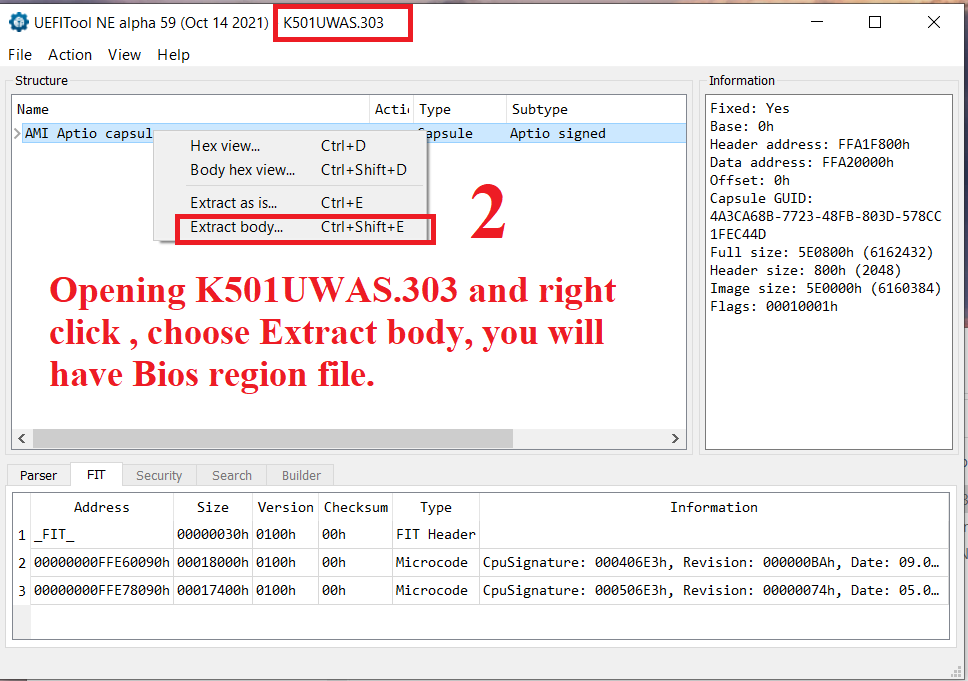Select the _FIT_ address cell
This screenshot has width=968, height=681.
102,535
